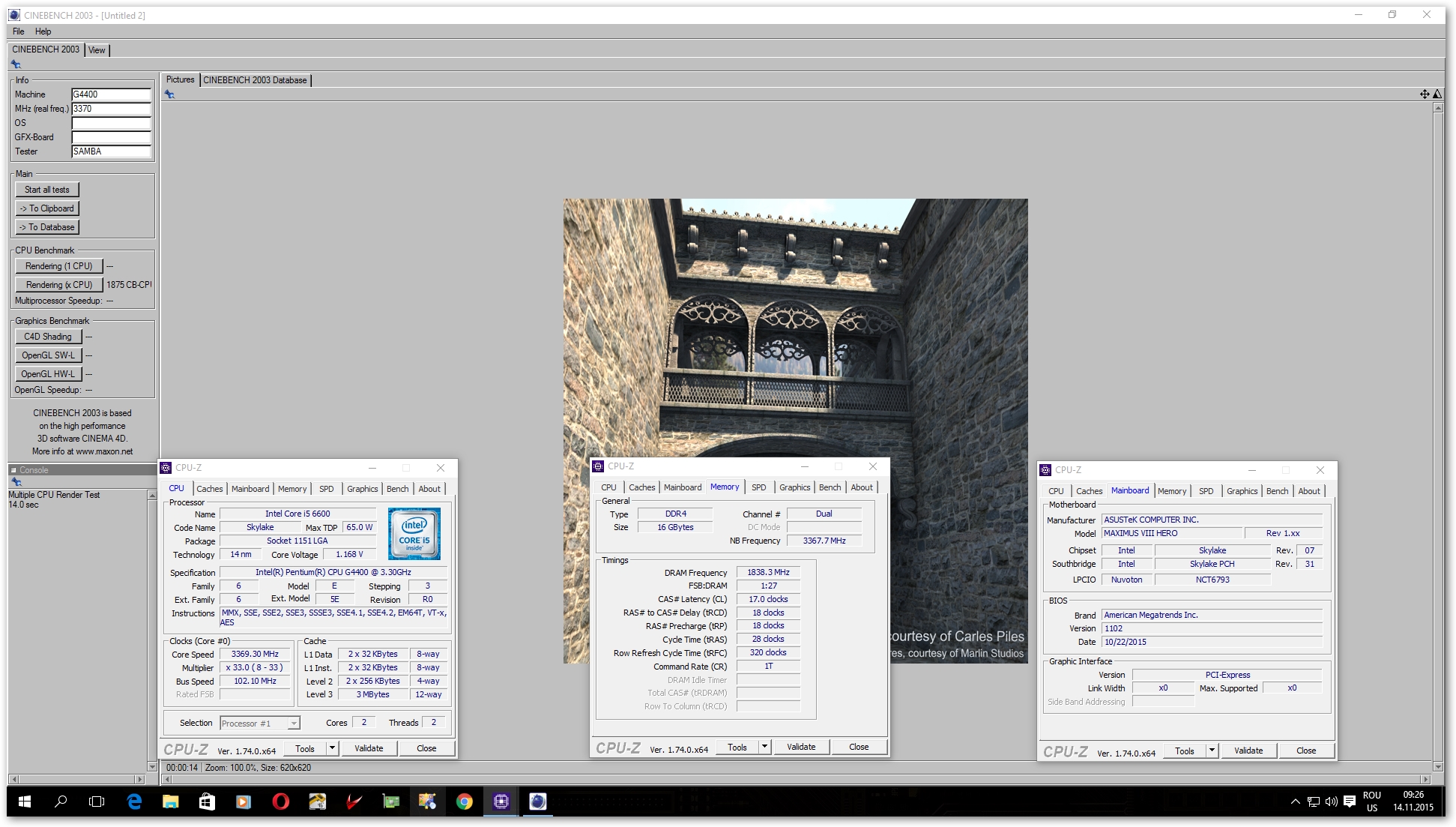Select the Pictures tab
The height and width of the screenshot is (827, 1456).
[180, 79]
